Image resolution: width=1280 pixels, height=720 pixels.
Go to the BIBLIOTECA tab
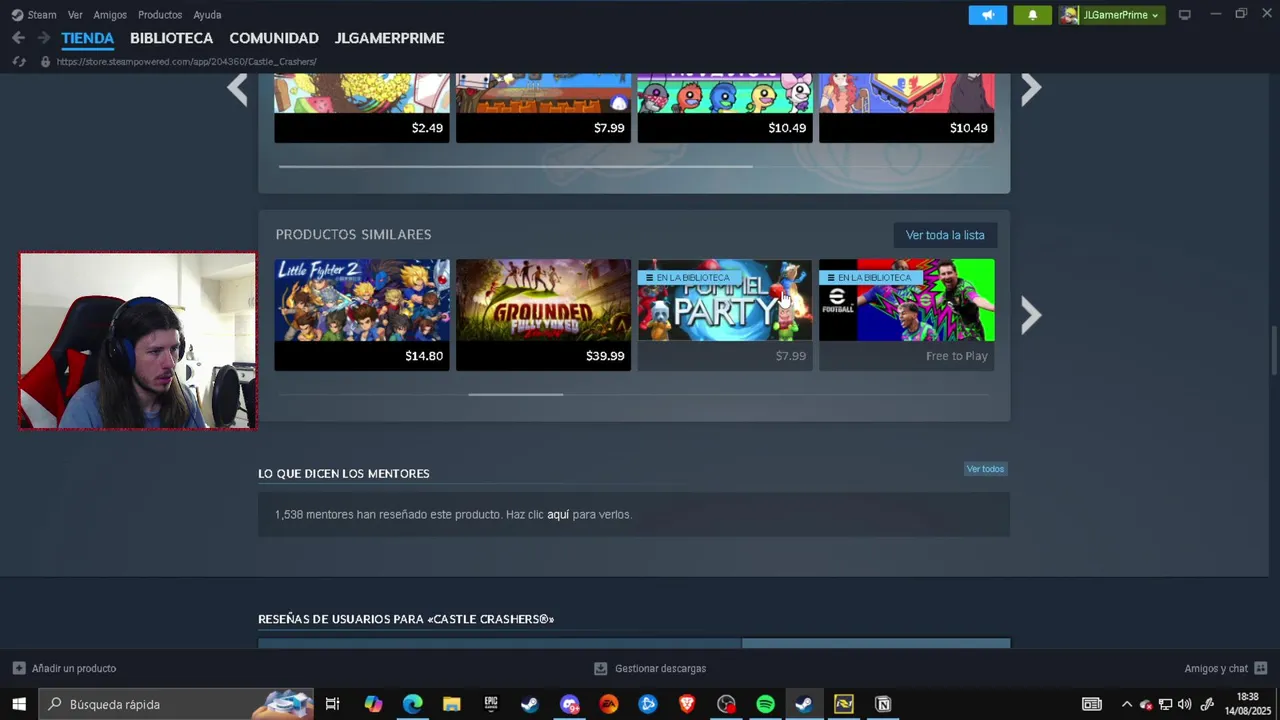(x=171, y=38)
